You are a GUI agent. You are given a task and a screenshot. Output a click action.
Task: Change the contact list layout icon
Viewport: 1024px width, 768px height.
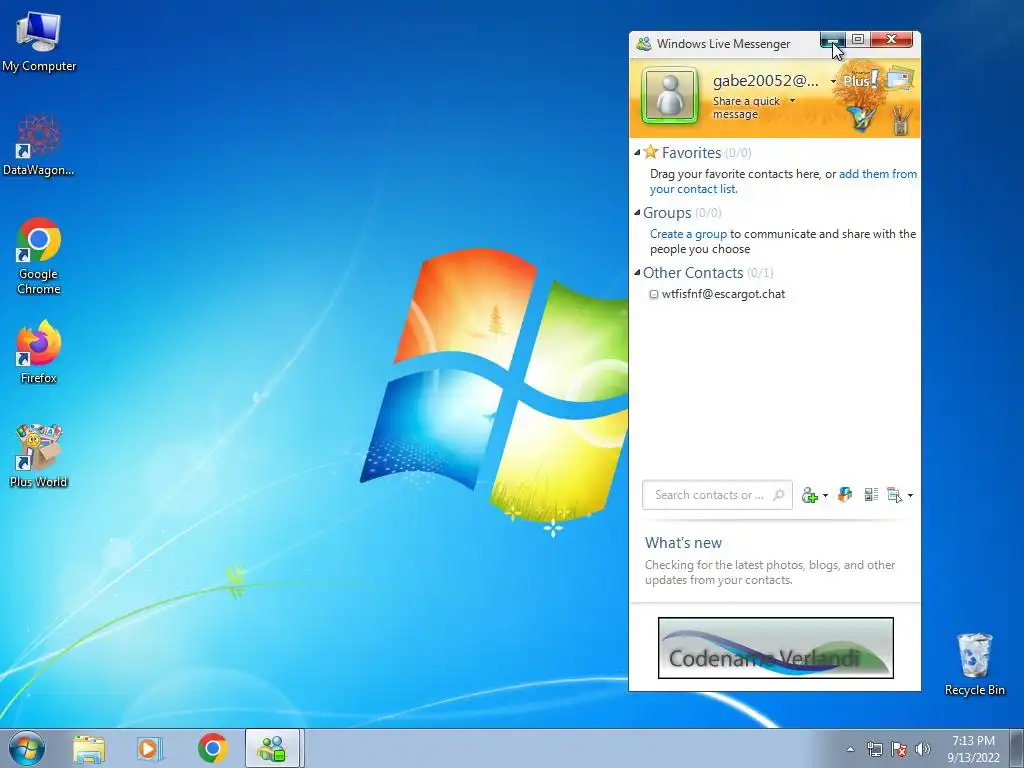coord(871,494)
